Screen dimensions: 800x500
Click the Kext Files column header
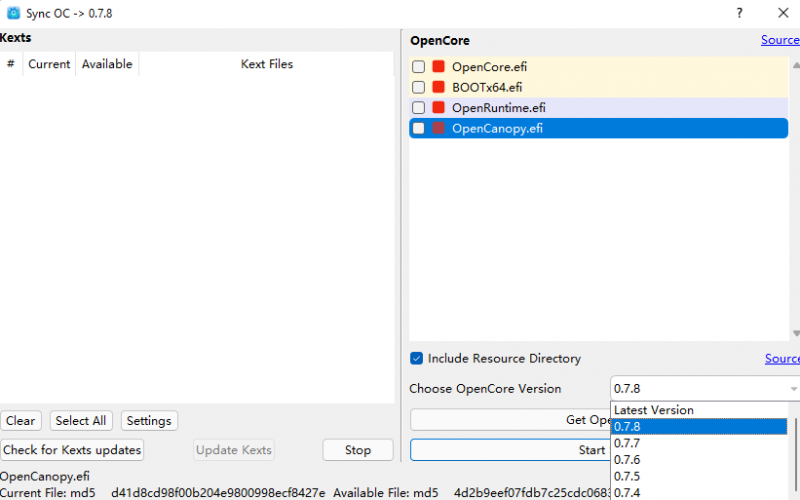click(x=266, y=64)
